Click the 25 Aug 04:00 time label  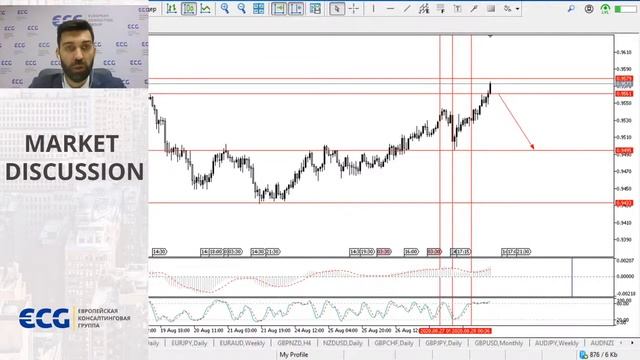(342, 330)
